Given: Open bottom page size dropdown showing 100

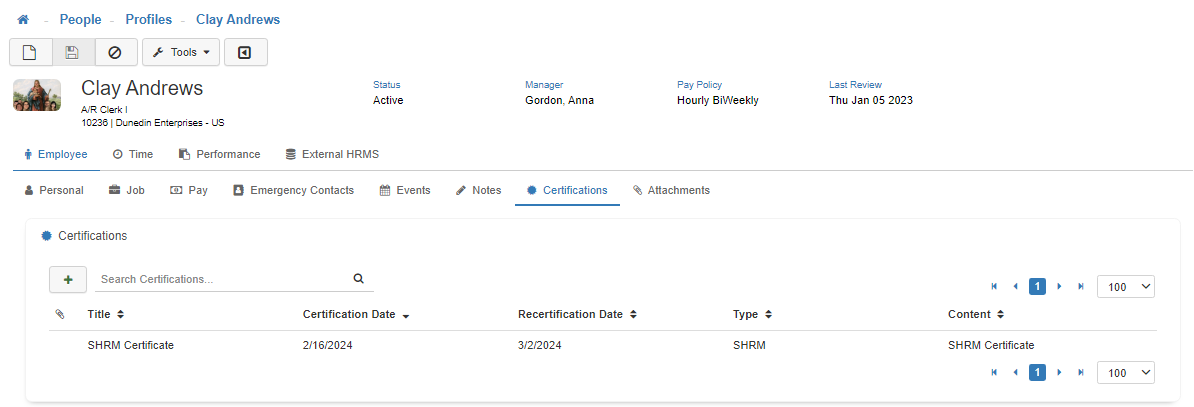Looking at the screenshot, I should (1125, 372).
